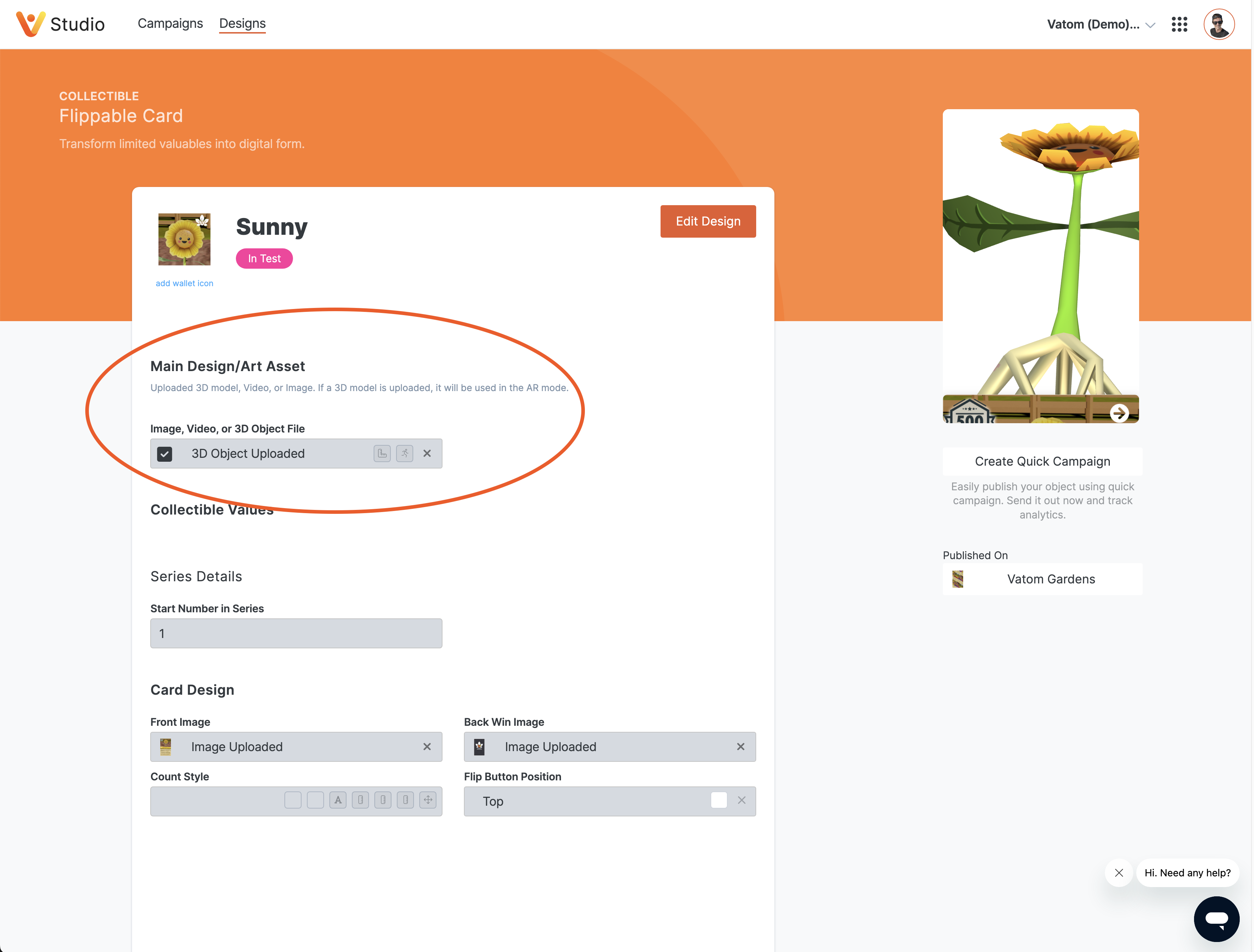Remove the uploaded 3D object
Image resolution: width=1254 pixels, height=952 pixels.
click(x=427, y=453)
